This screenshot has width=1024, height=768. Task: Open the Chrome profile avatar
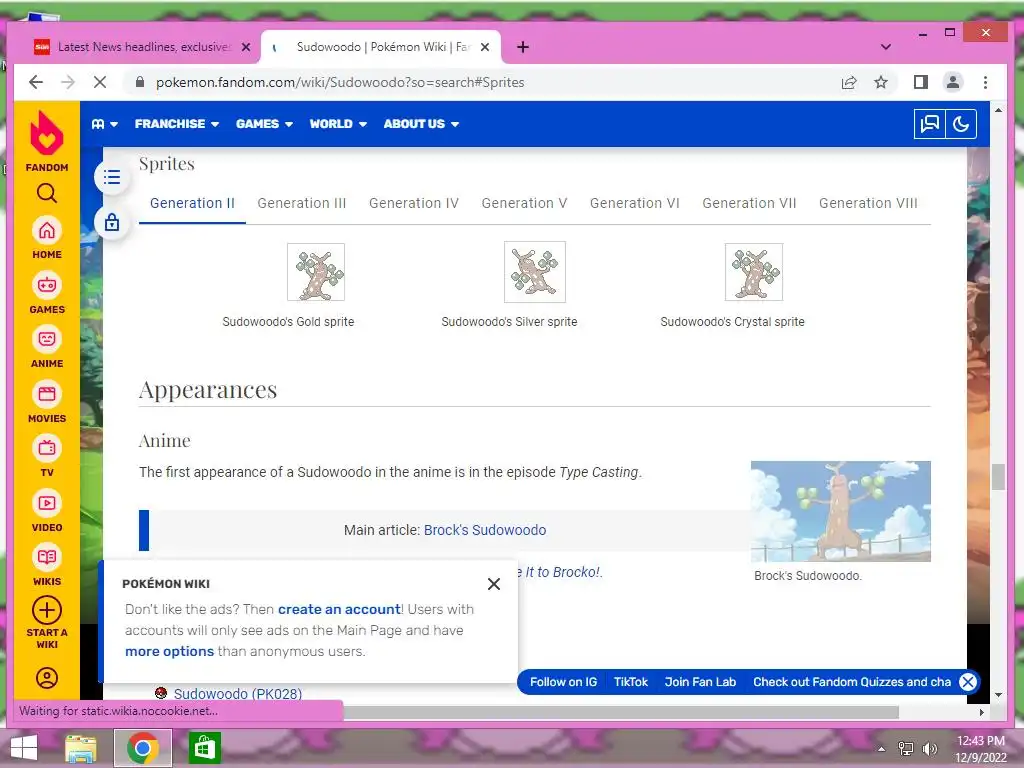(x=953, y=82)
